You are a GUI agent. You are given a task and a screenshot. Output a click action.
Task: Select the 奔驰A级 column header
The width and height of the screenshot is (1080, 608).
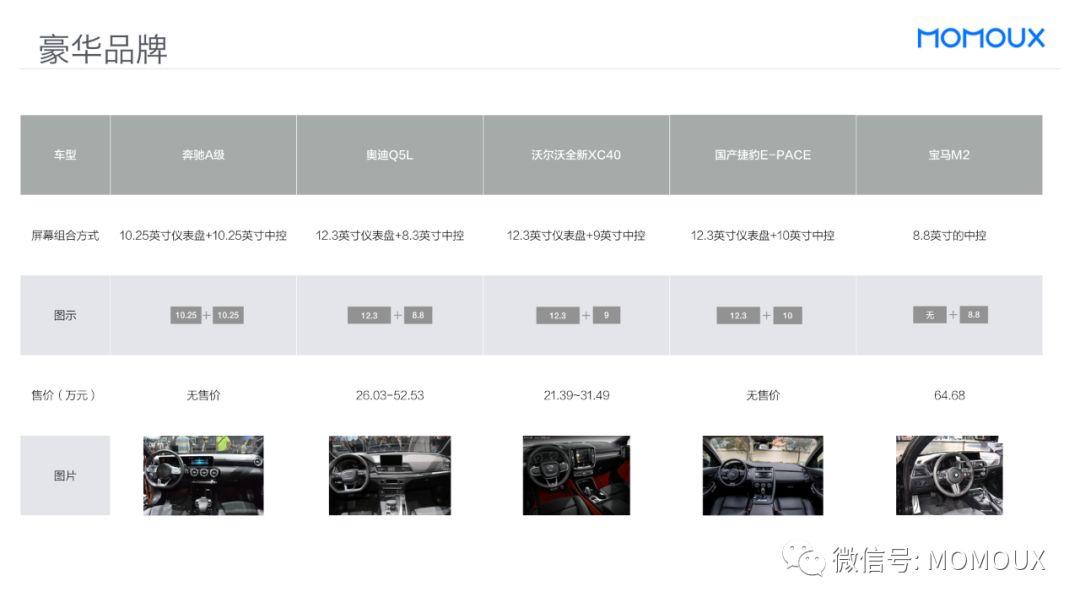click(203, 155)
